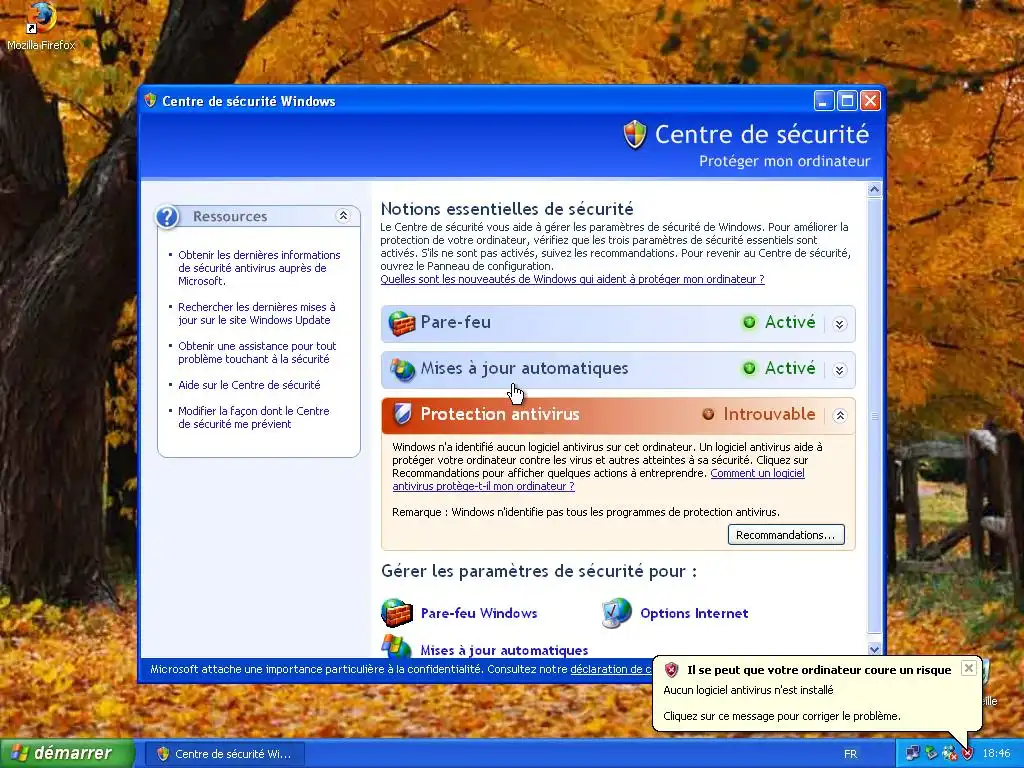Click the safely remove hardware tray icon

pyautogui.click(x=931, y=753)
